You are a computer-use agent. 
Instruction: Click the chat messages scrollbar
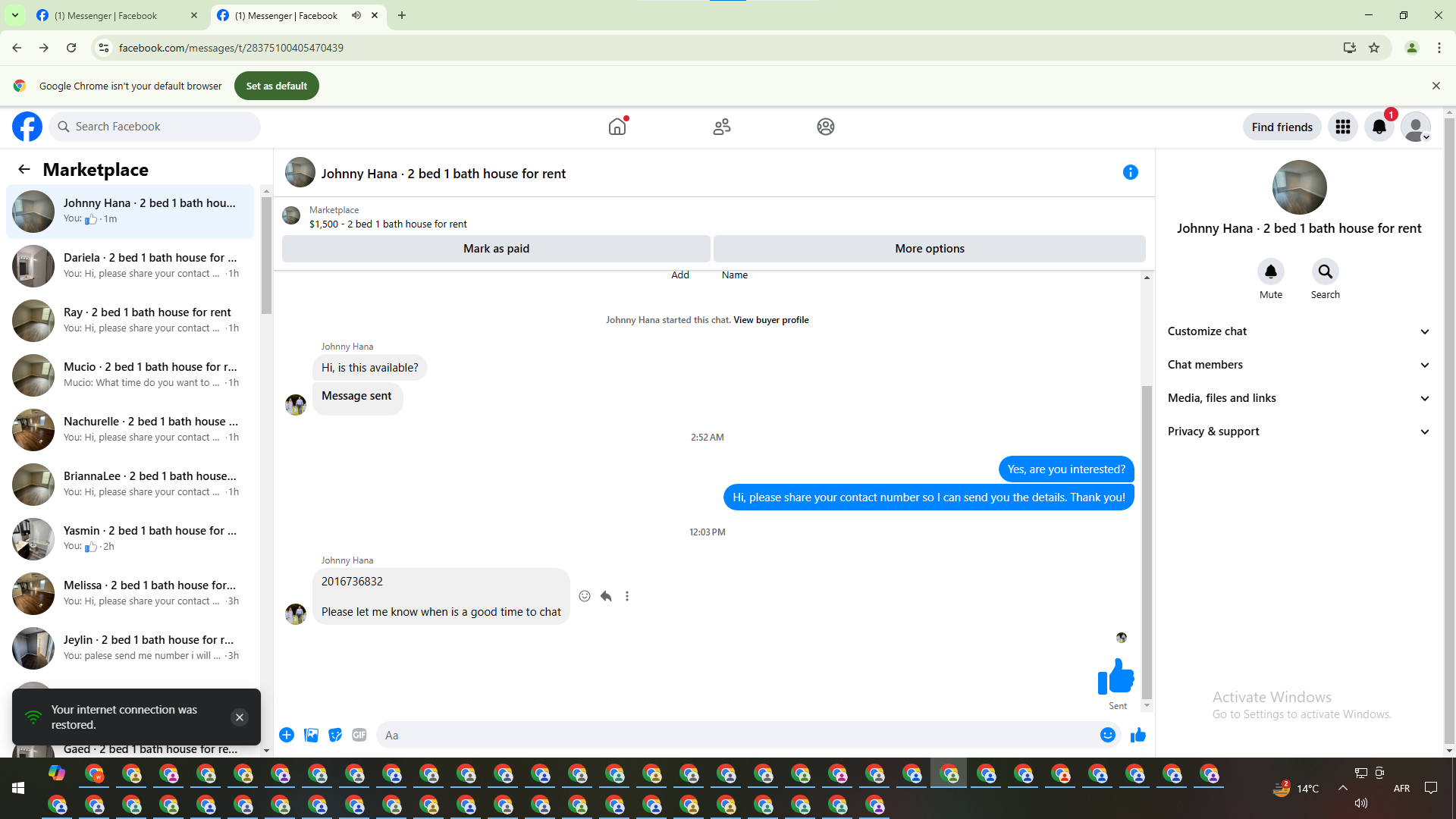[x=1147, y=541]
